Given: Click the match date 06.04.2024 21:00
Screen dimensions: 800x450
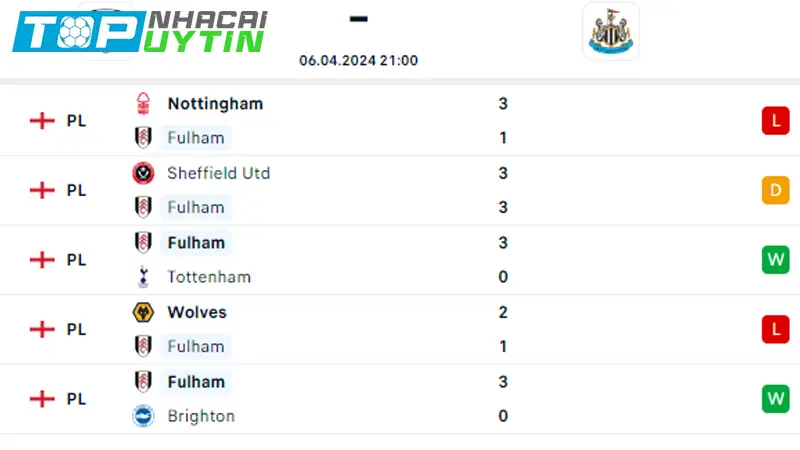Looking at the screenshot, I should tap(358, 60).
